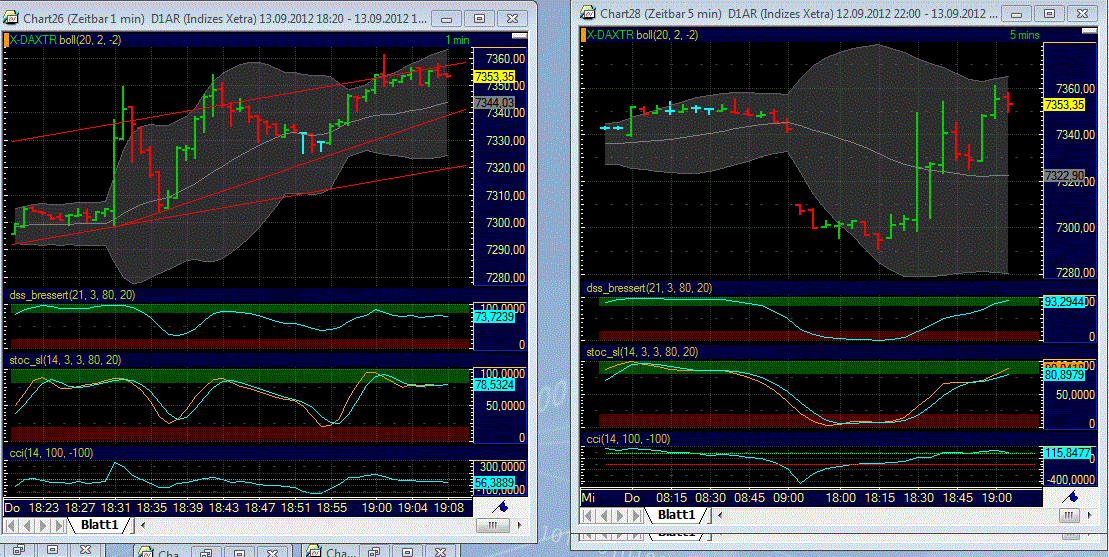Click right scroll arrow in Chart26
The height and width of the screenshot is (557, 1109).
click(522, 526)
